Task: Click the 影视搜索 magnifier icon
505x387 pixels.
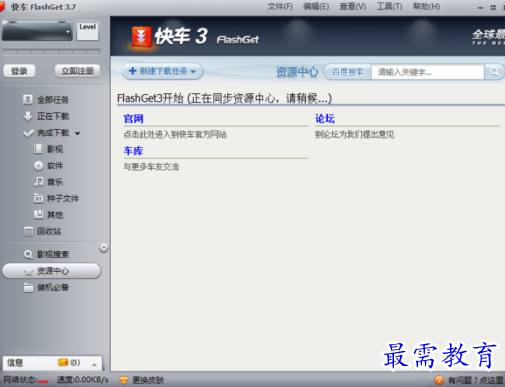Action: tap(28, 254)
